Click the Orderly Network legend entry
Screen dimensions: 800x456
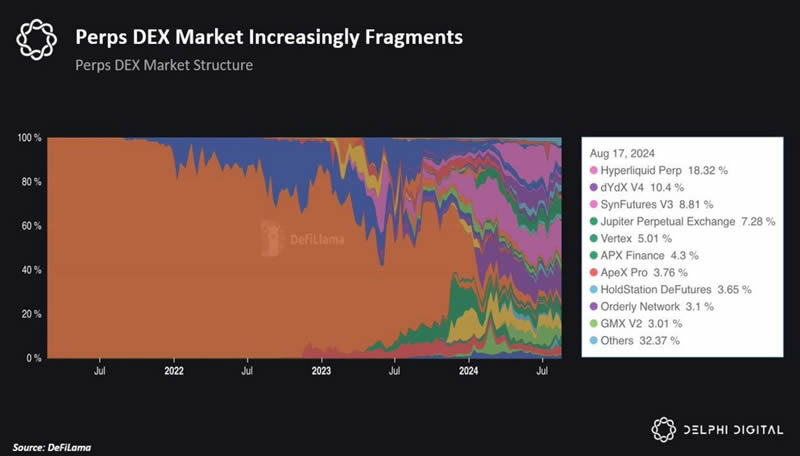(652, 307)
